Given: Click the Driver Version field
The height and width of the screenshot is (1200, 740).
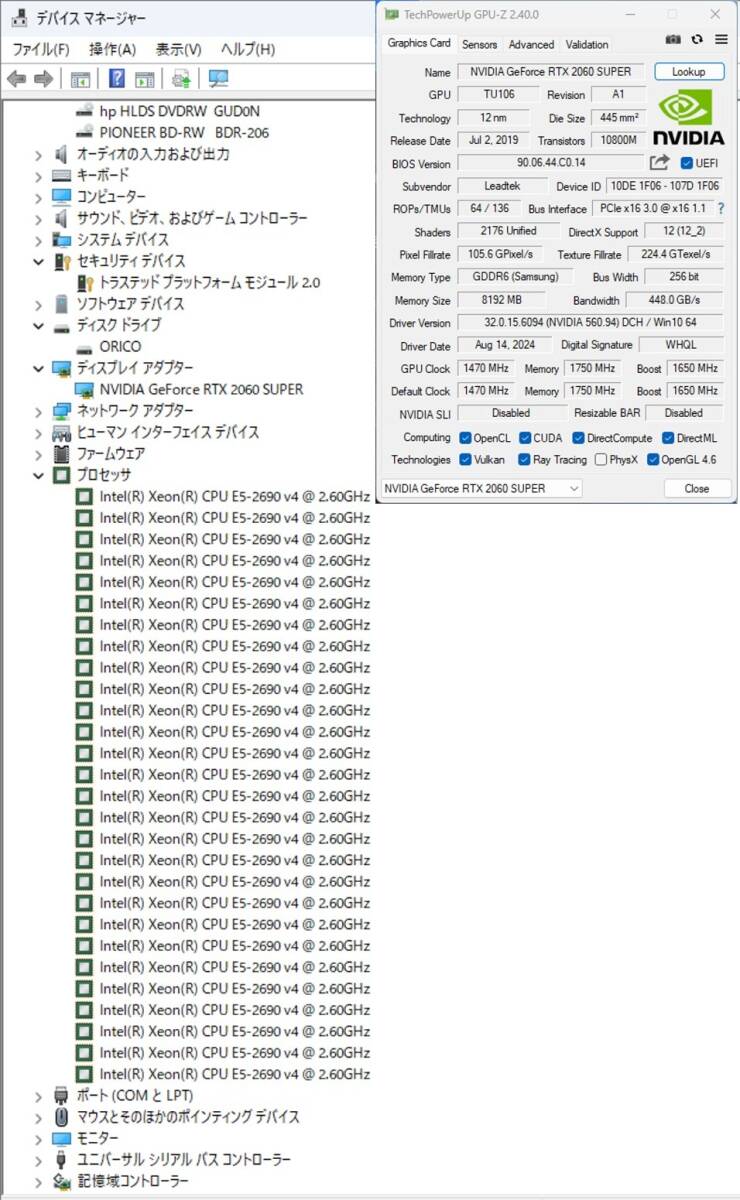Looking at the screenshot, I should point(590,323).
